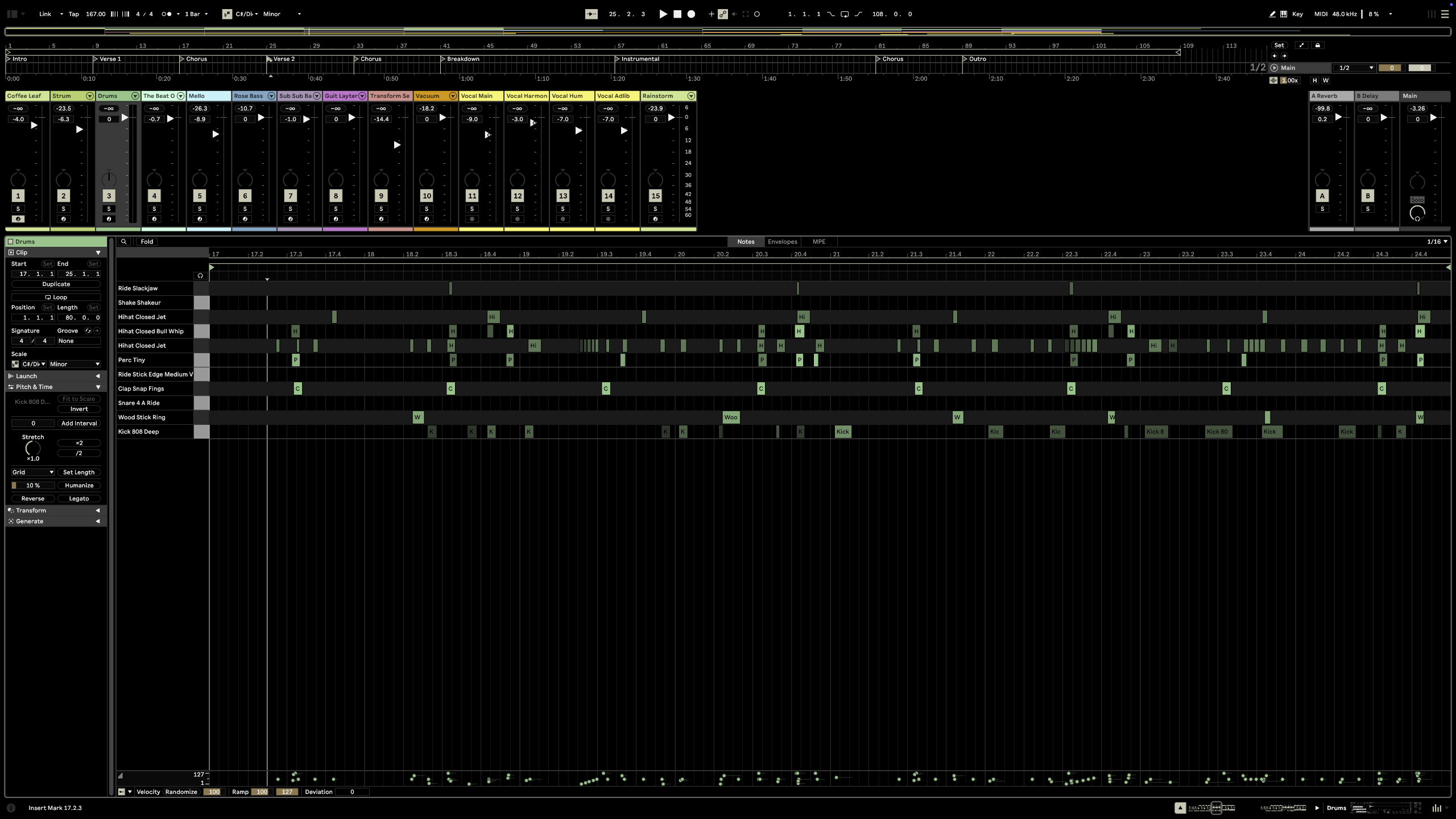Click the Tap tempo button
This screenshot has width=1456, height=819.
pos(74,14)
